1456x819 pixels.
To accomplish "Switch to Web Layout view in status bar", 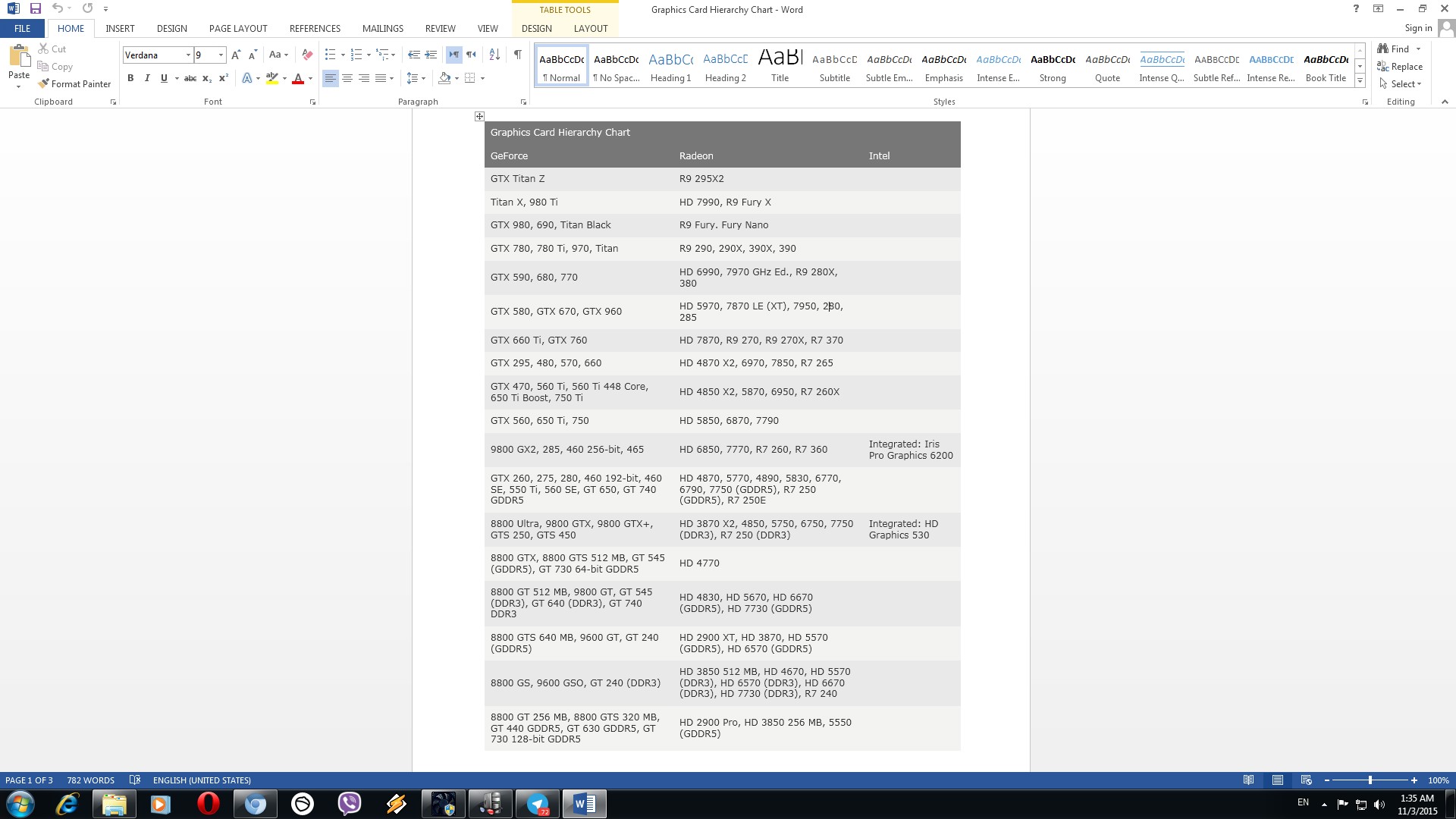I will click(x=1306, y=780).
